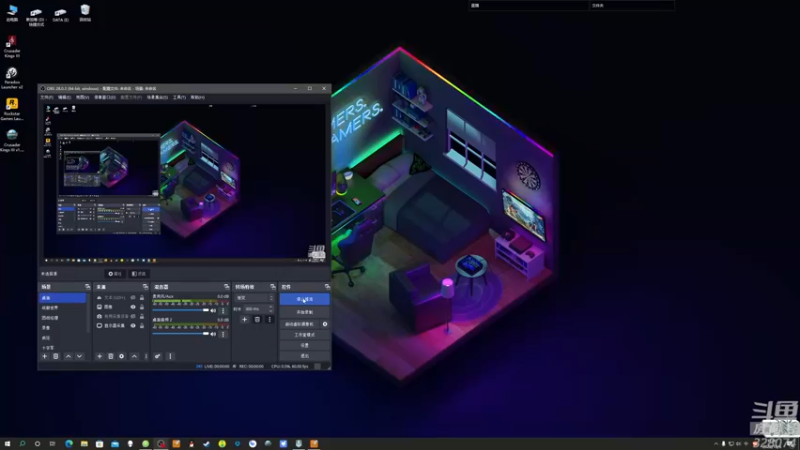The height and width of the screenshot is (450, 800).
Task: Lock the Text (GDI+) source
Action: (142, 297)
